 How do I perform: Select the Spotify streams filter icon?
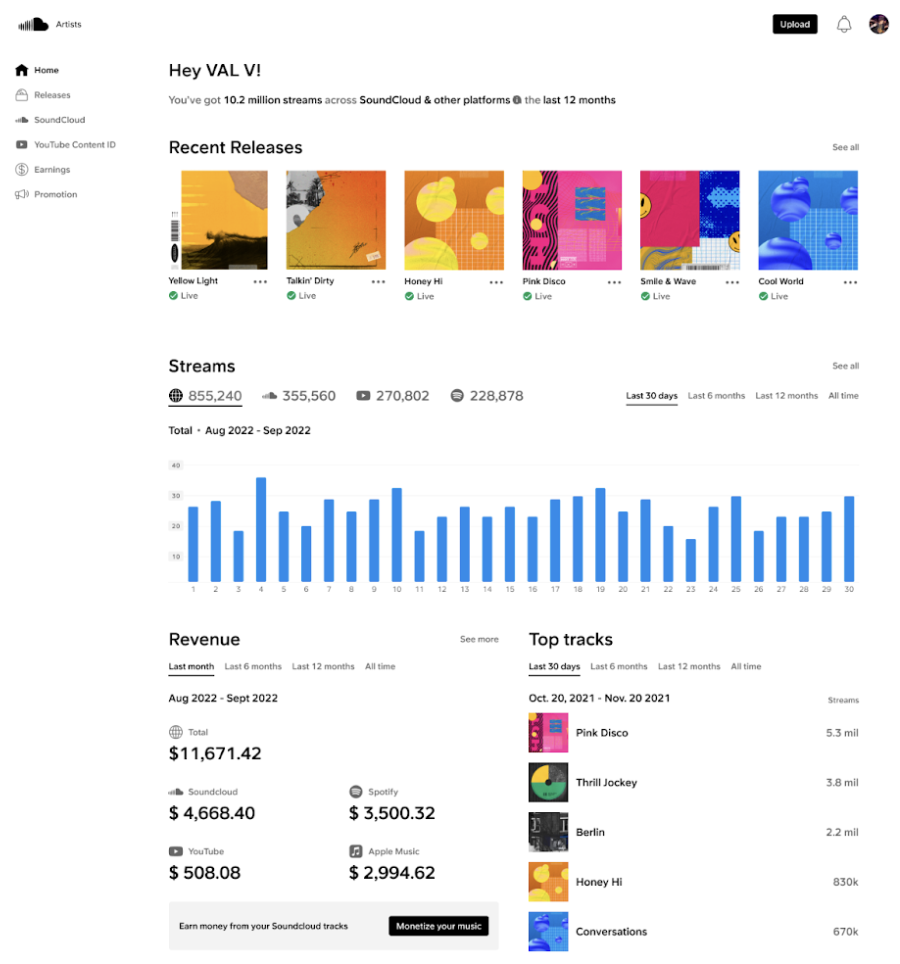click(x=457, y=396)
